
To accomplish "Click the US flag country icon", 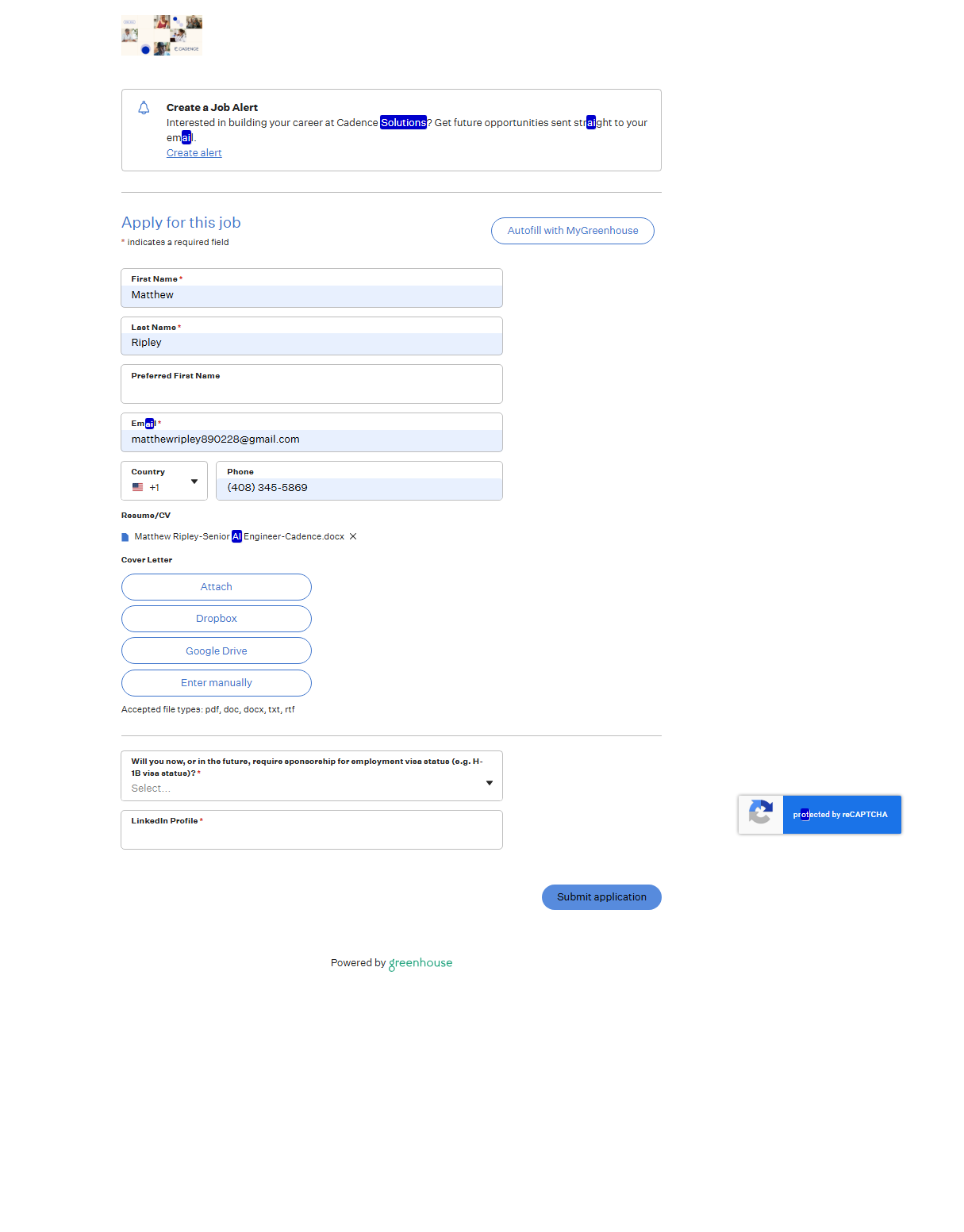I will pyautogui.click(x=138, y=488).
